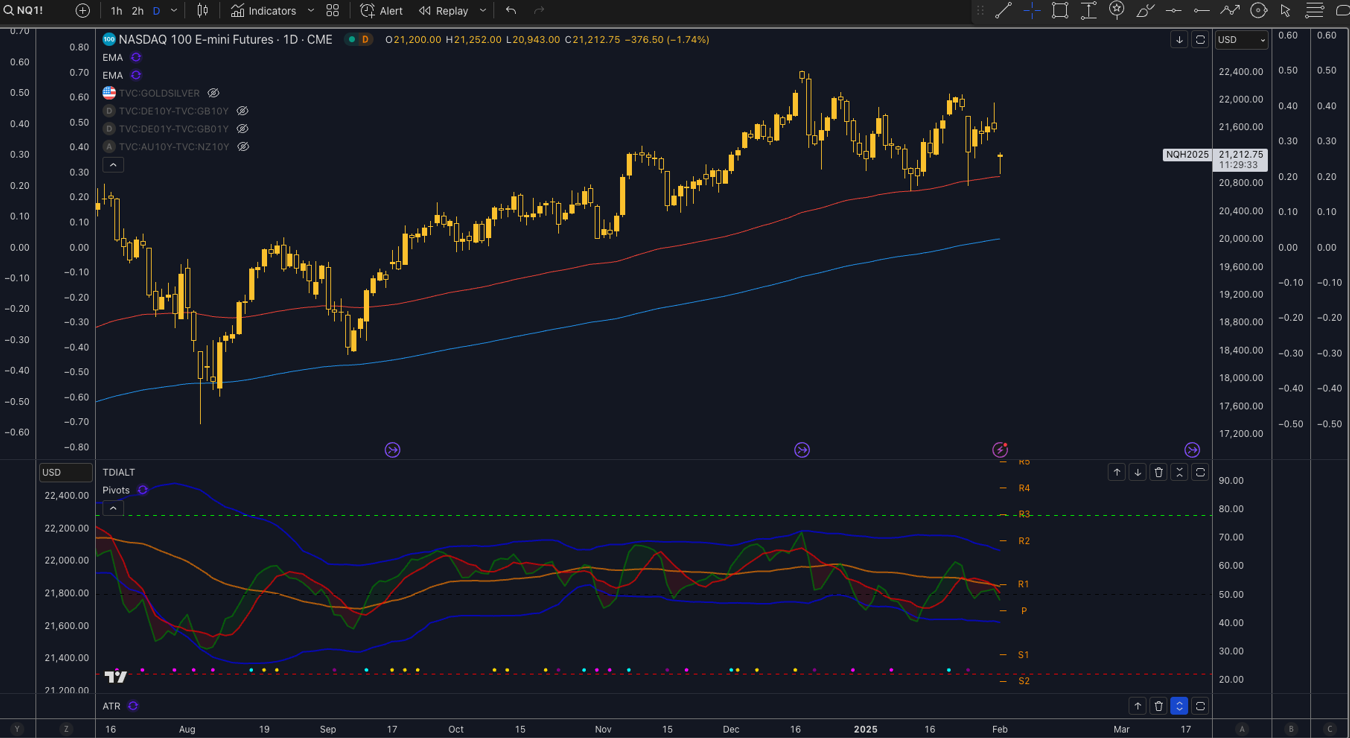Screen dimensions: 1350x738
Task: Collapse the Pivots legend chevron
Action: pos(113,508)
